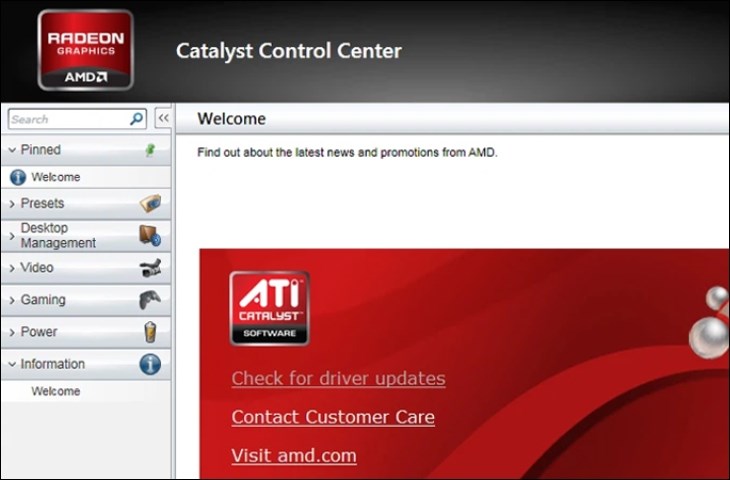Select the Information section label
Image resolution: width=730 pixels, height=480 pixels.
pos(53,364)
